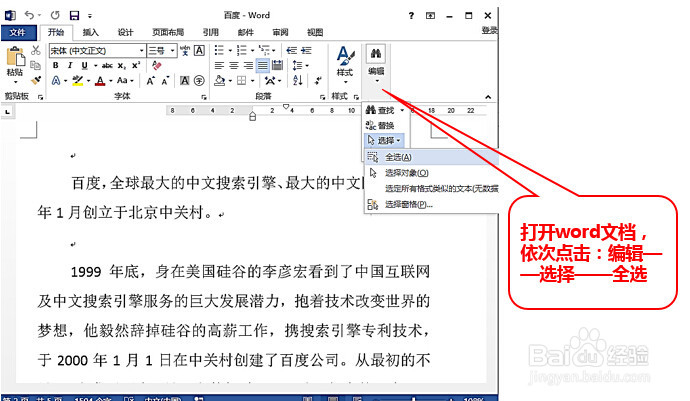Select the Format Painter brush icon
The width and height of the screenshot is (690, 401).
tap(36, 80)
